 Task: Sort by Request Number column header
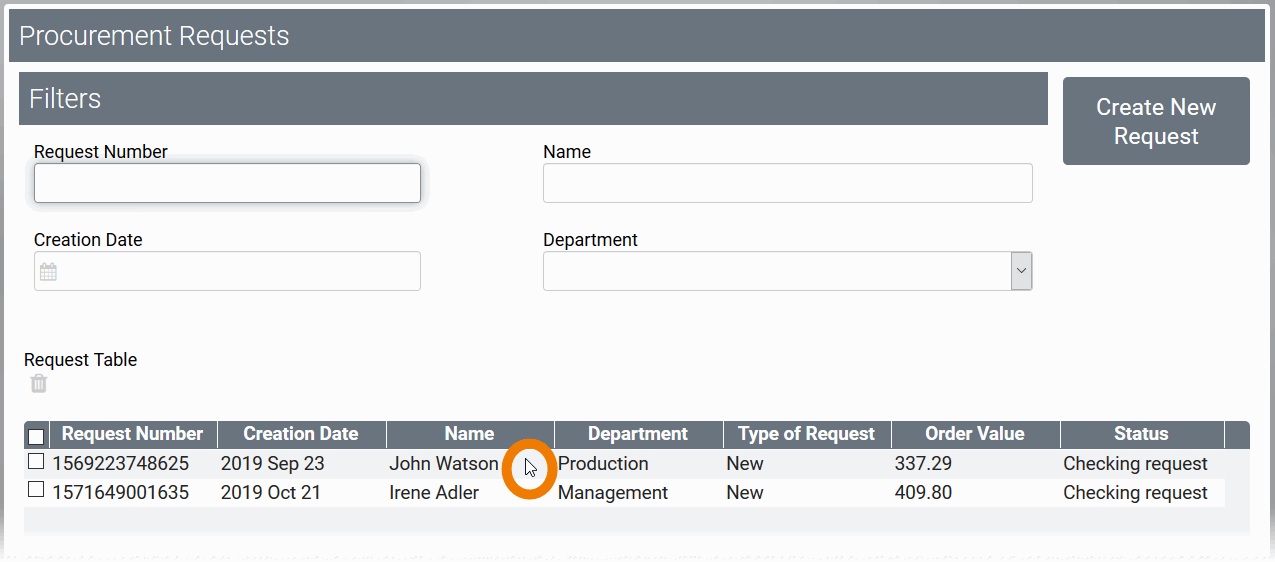(x=132, y=434)
